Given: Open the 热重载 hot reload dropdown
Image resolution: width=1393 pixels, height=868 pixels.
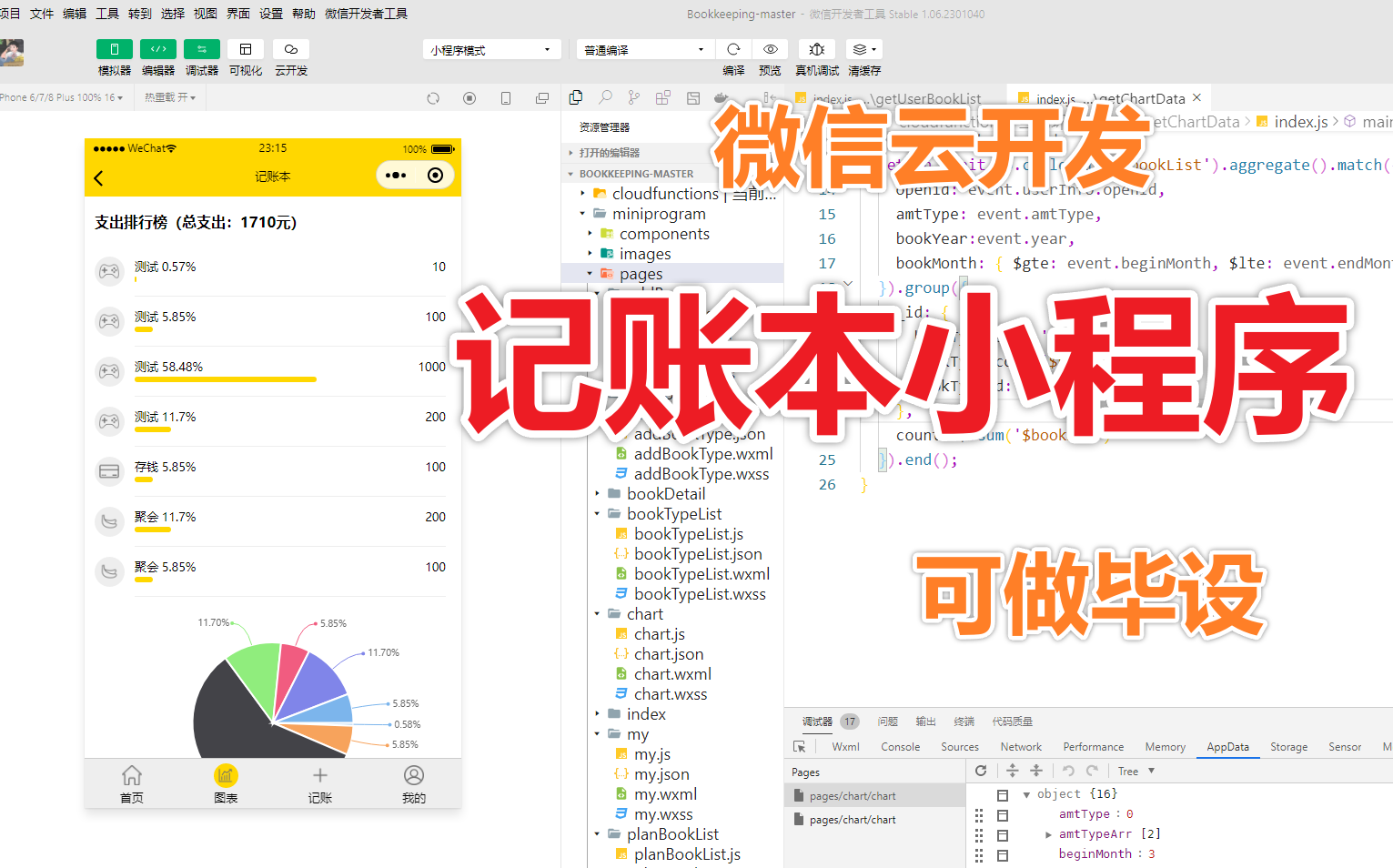Looking at the screenshot, I should point(170,97).
